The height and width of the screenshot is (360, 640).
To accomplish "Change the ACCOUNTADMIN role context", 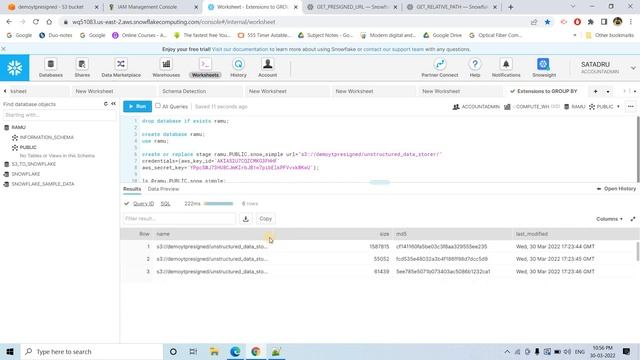I will [x=476, y=107].
